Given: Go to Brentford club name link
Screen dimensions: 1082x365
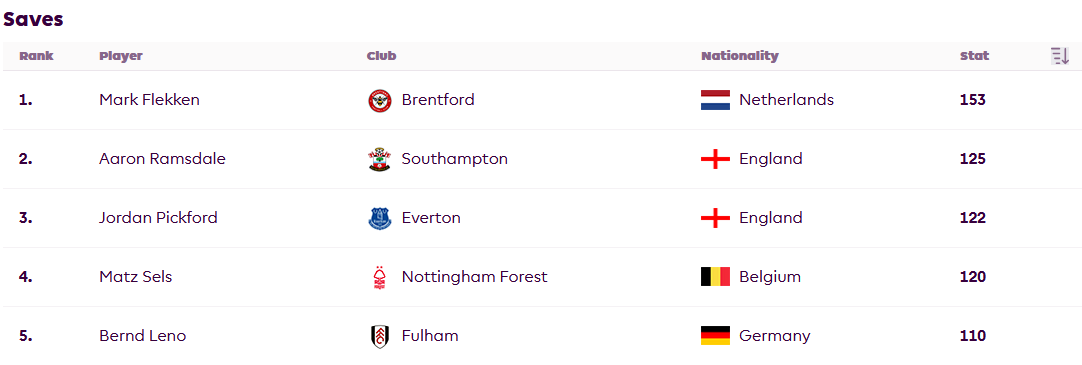Looking at the screenshot, I should [437, 100].
